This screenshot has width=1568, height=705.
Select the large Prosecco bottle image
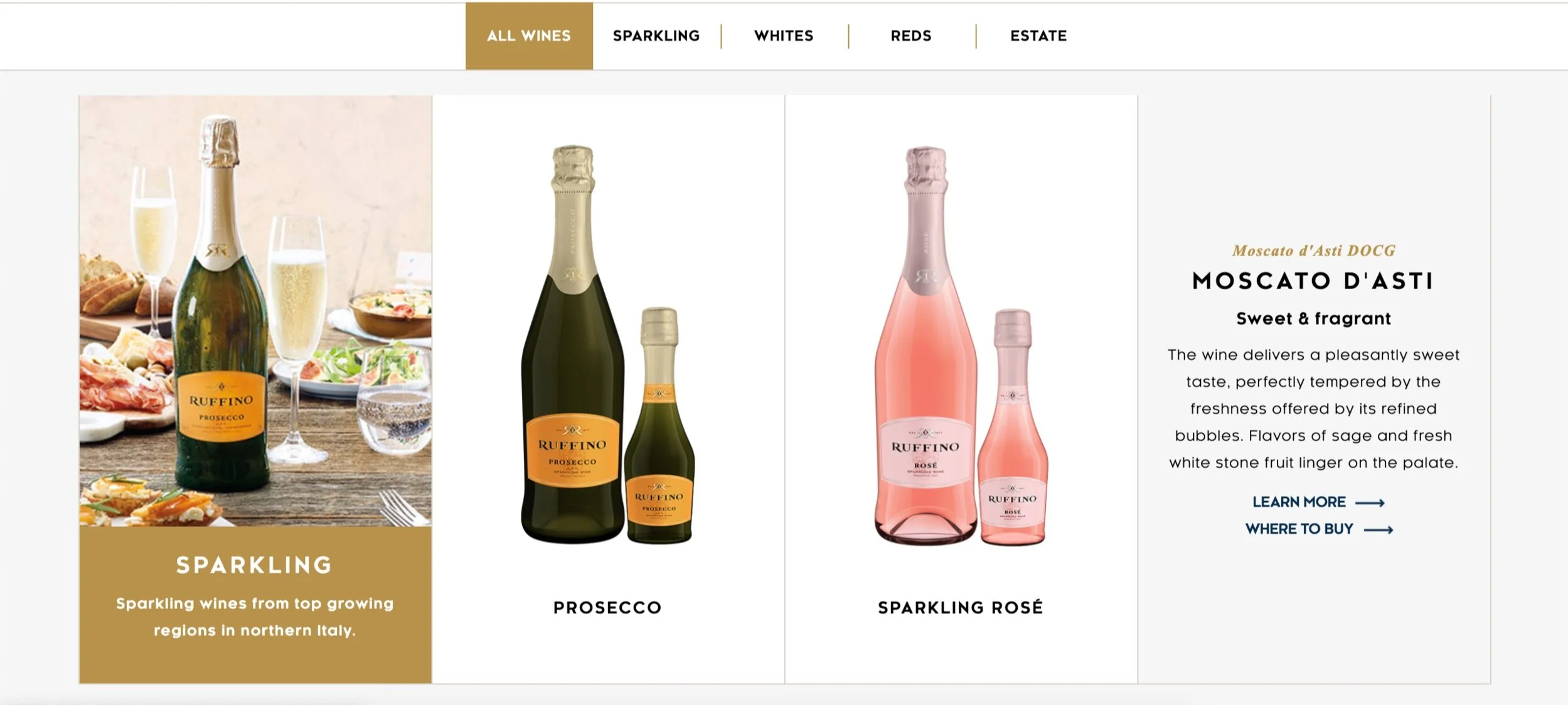coord(572,344)
